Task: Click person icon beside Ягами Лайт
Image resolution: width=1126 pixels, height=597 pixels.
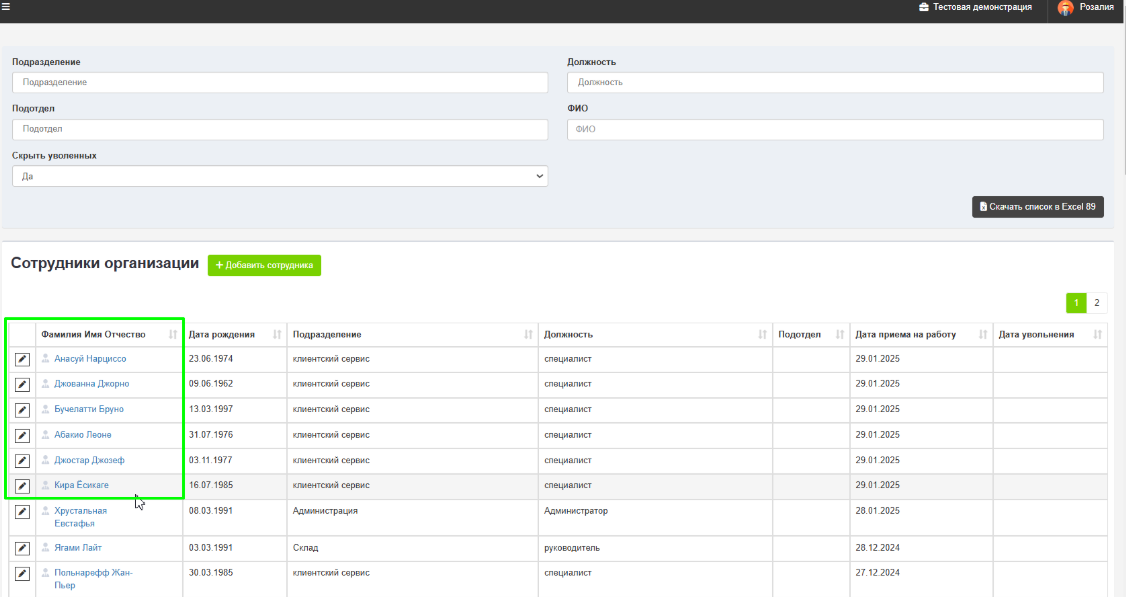Action: point(45,547)
